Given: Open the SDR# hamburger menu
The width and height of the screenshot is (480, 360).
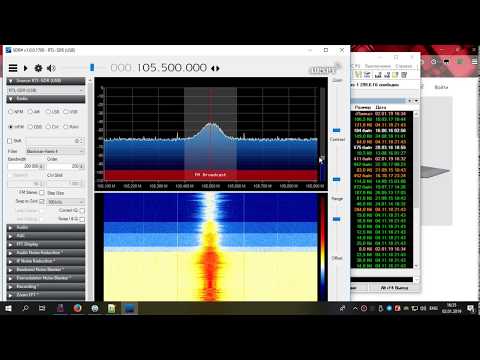Looking at the screenshot, I should (13, 68).
